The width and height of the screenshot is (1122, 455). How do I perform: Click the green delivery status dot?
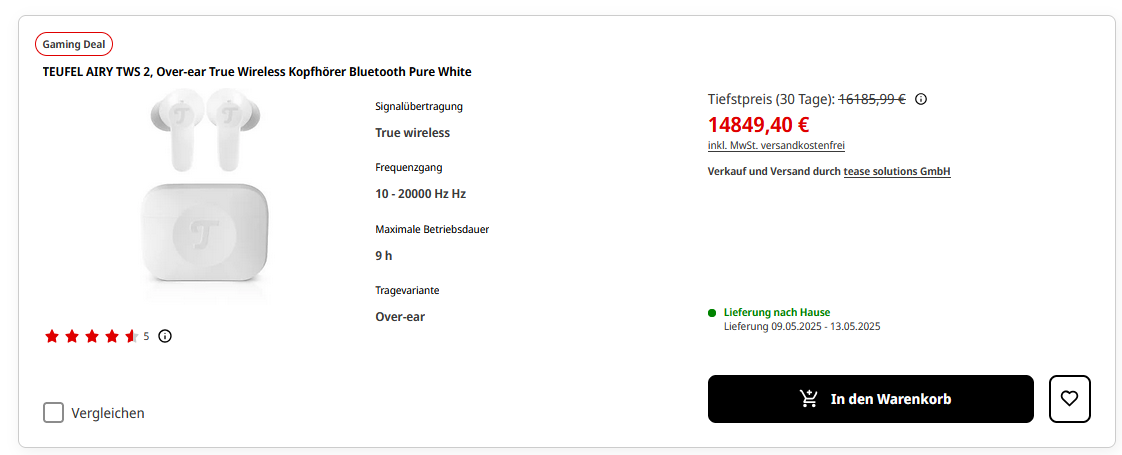(x=712, y=313)
